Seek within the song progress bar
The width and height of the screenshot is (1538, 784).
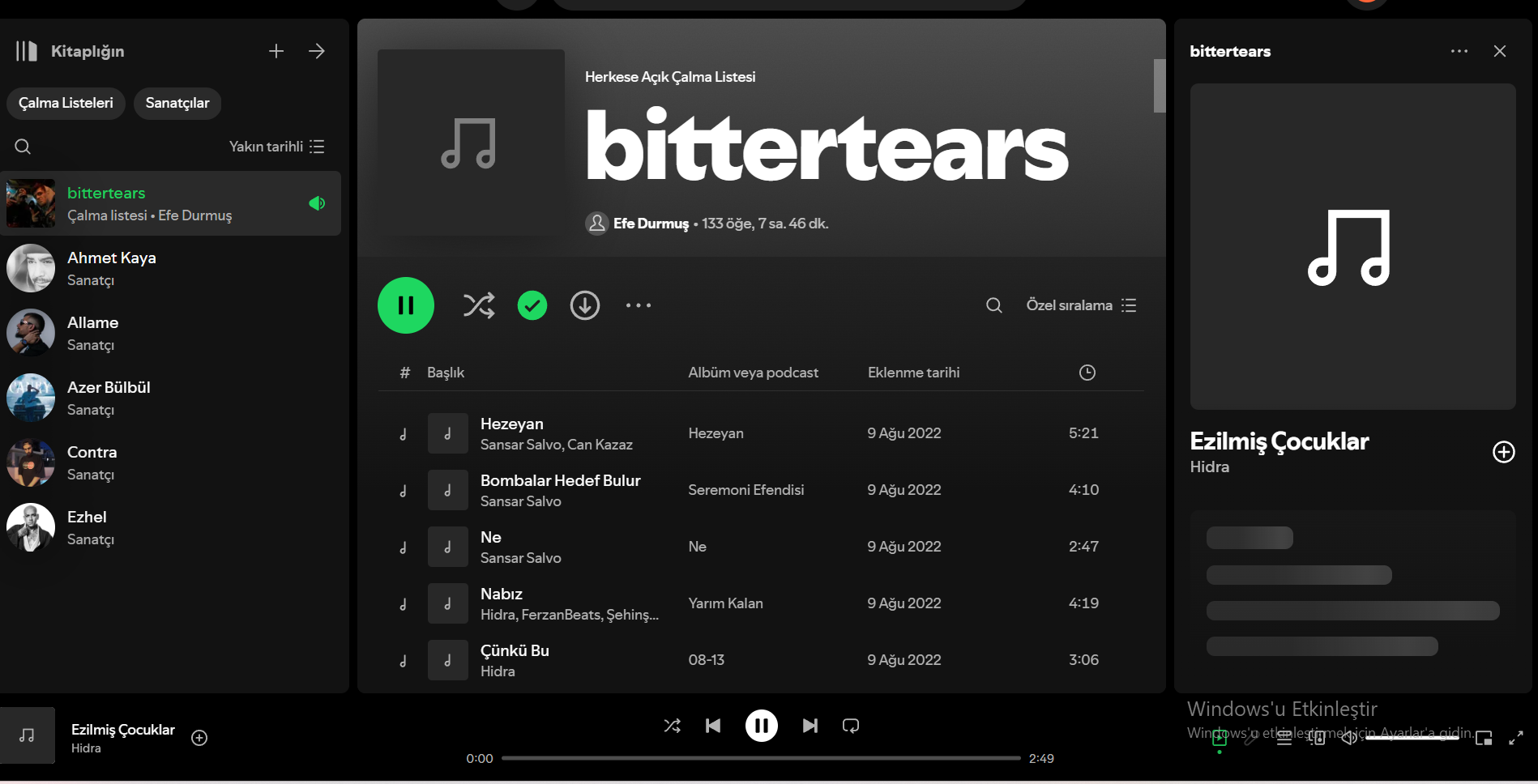[x=761, y=758]
